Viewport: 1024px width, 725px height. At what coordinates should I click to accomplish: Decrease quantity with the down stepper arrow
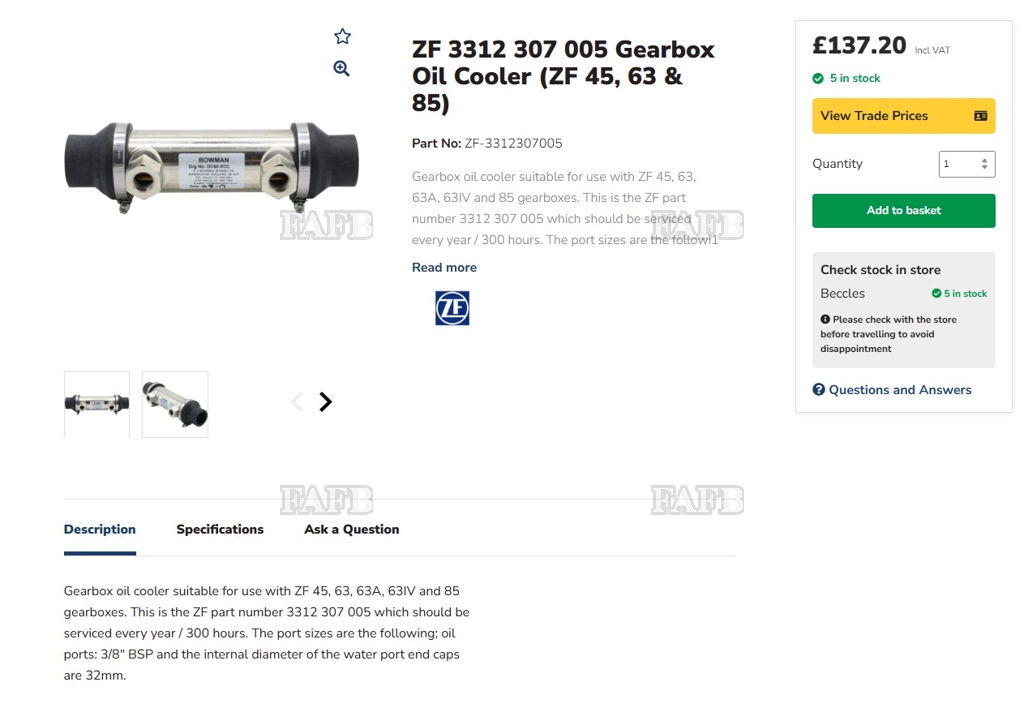(x=984, y=167)
